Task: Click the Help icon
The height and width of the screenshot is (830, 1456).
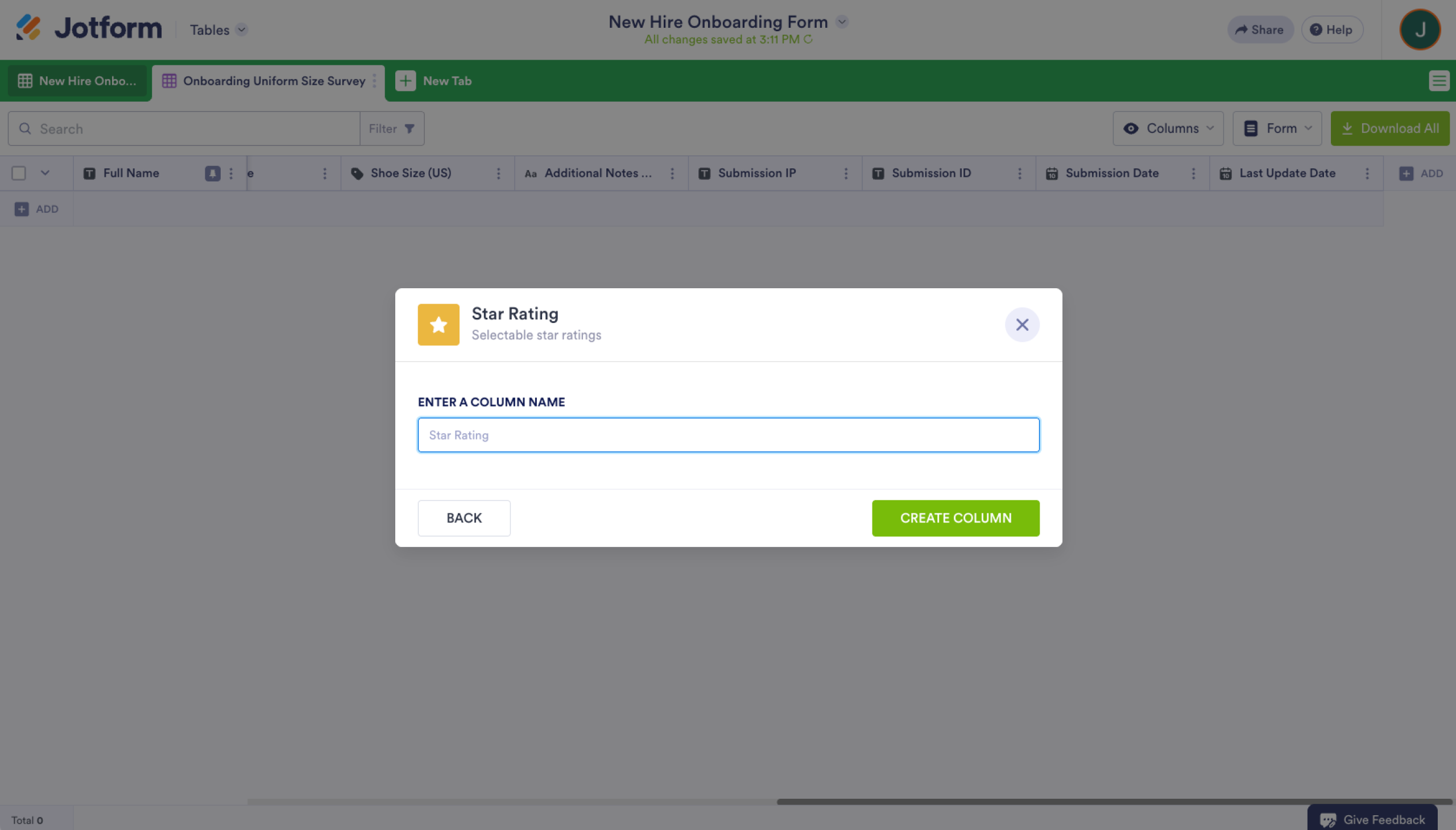Action: point(1315,30)
